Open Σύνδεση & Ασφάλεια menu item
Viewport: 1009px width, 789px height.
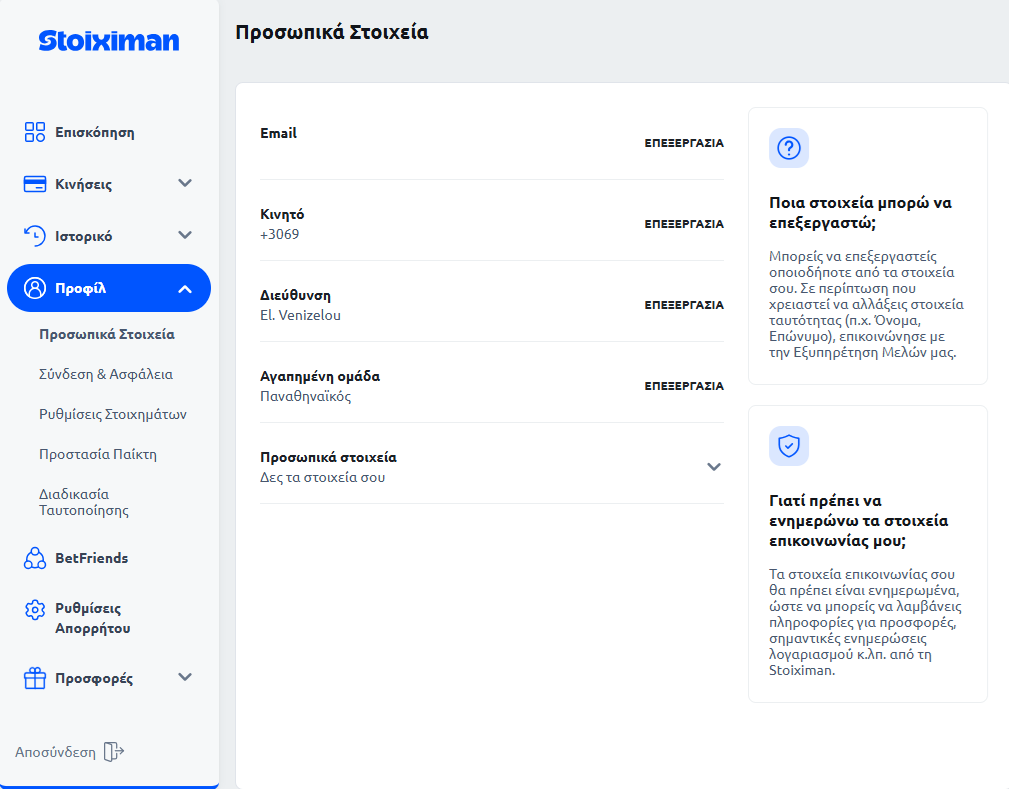(x=106, y=374)
